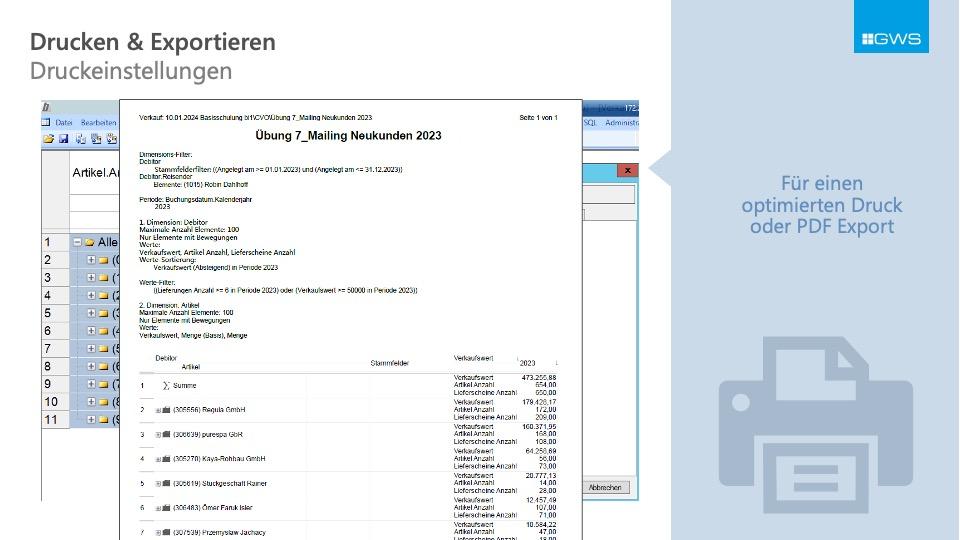
Task: Click the Debitor column header in preview
Action: point(166,358)
